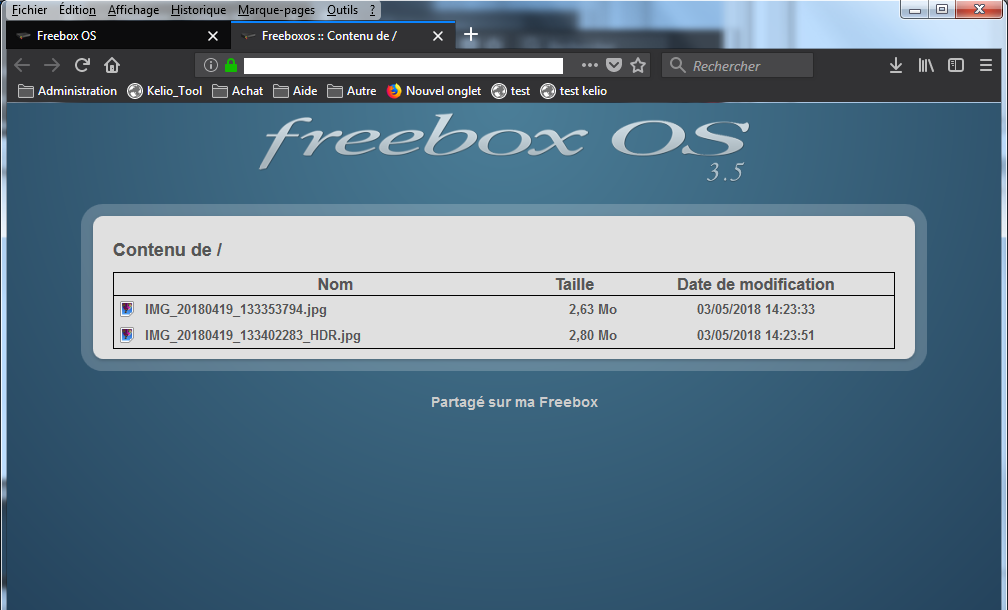Open page actions three-dots menu
The image size is (1008, 610).
pyautogui.click(x=590, y=65)
